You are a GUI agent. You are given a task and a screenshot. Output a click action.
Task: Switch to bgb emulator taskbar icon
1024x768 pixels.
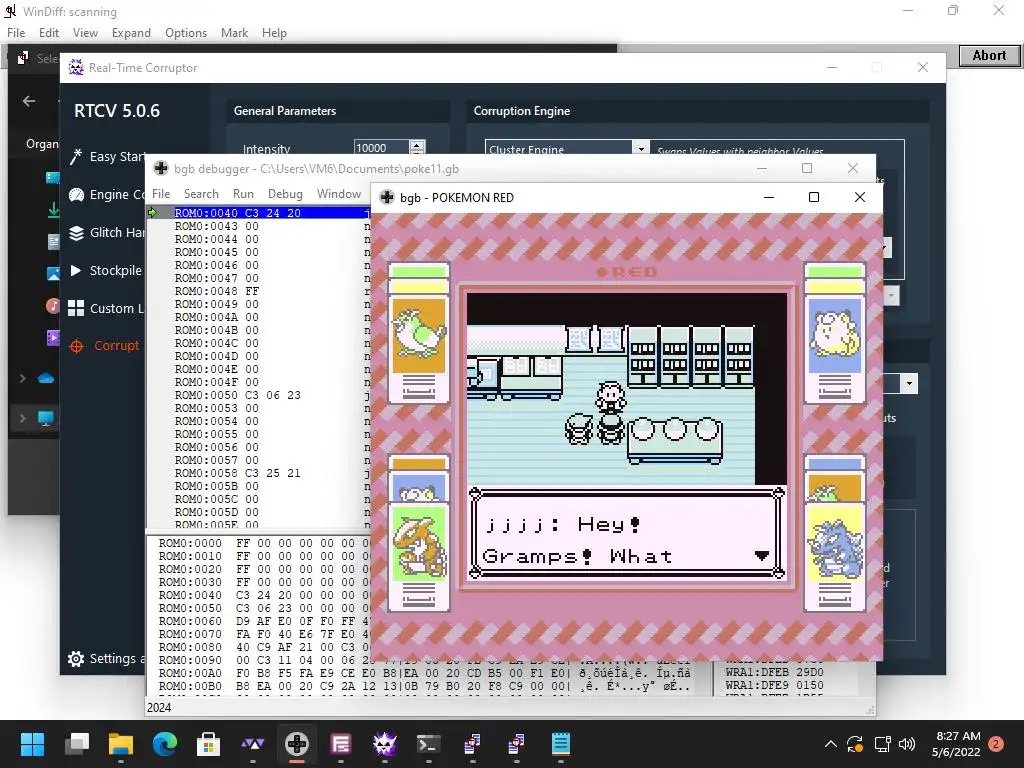pos(296,744)
